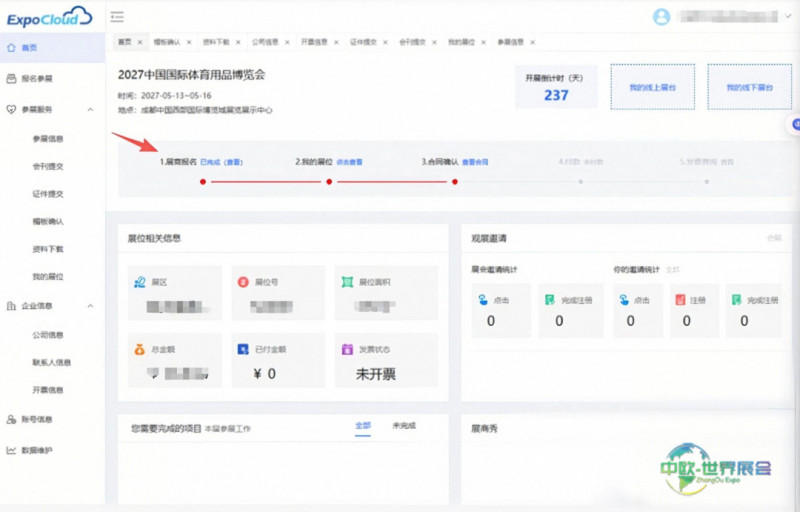800x512 pixels.
Task: Open the 我的线上展台 button
Action: coord(653,87)
